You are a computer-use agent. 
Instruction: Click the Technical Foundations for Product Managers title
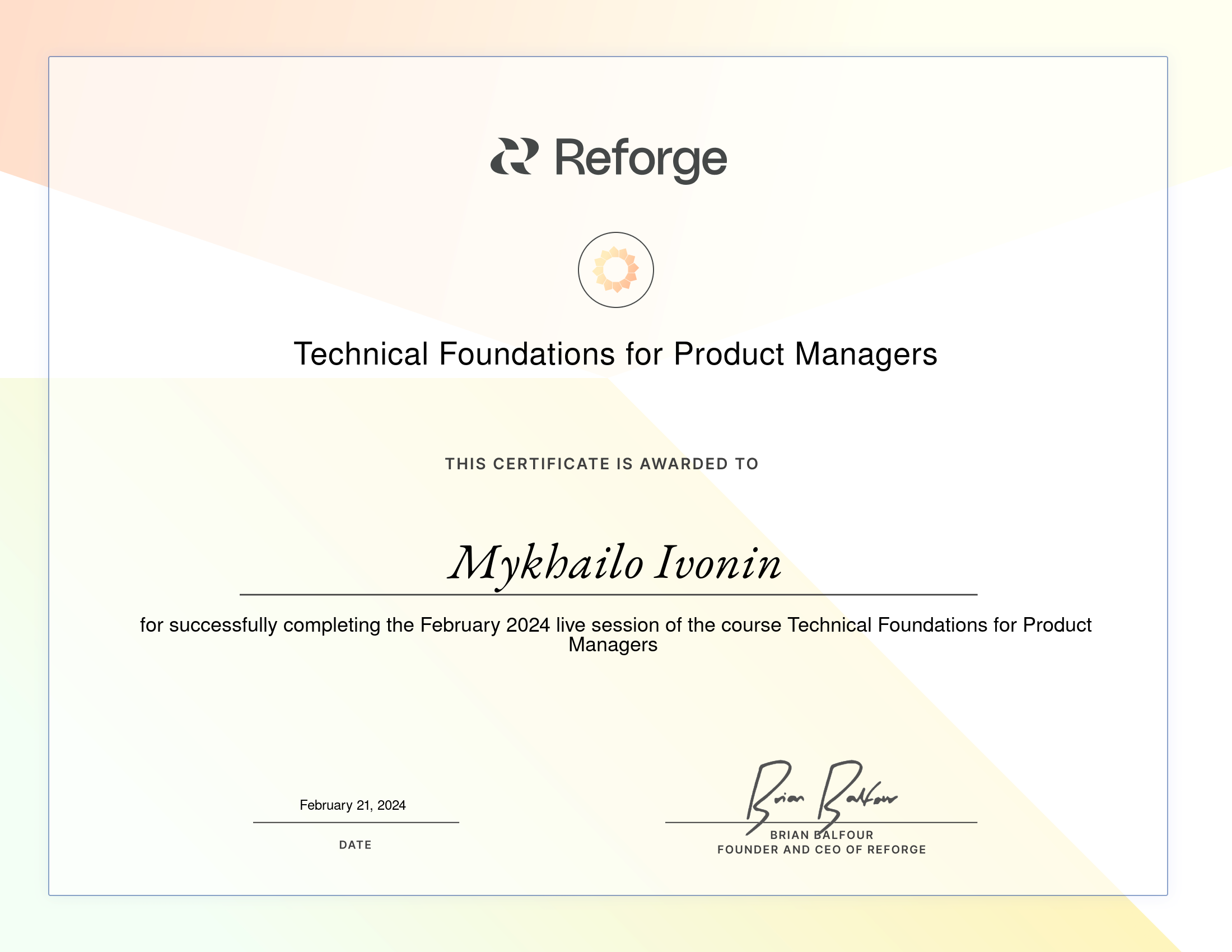click(x=615, y=354)
